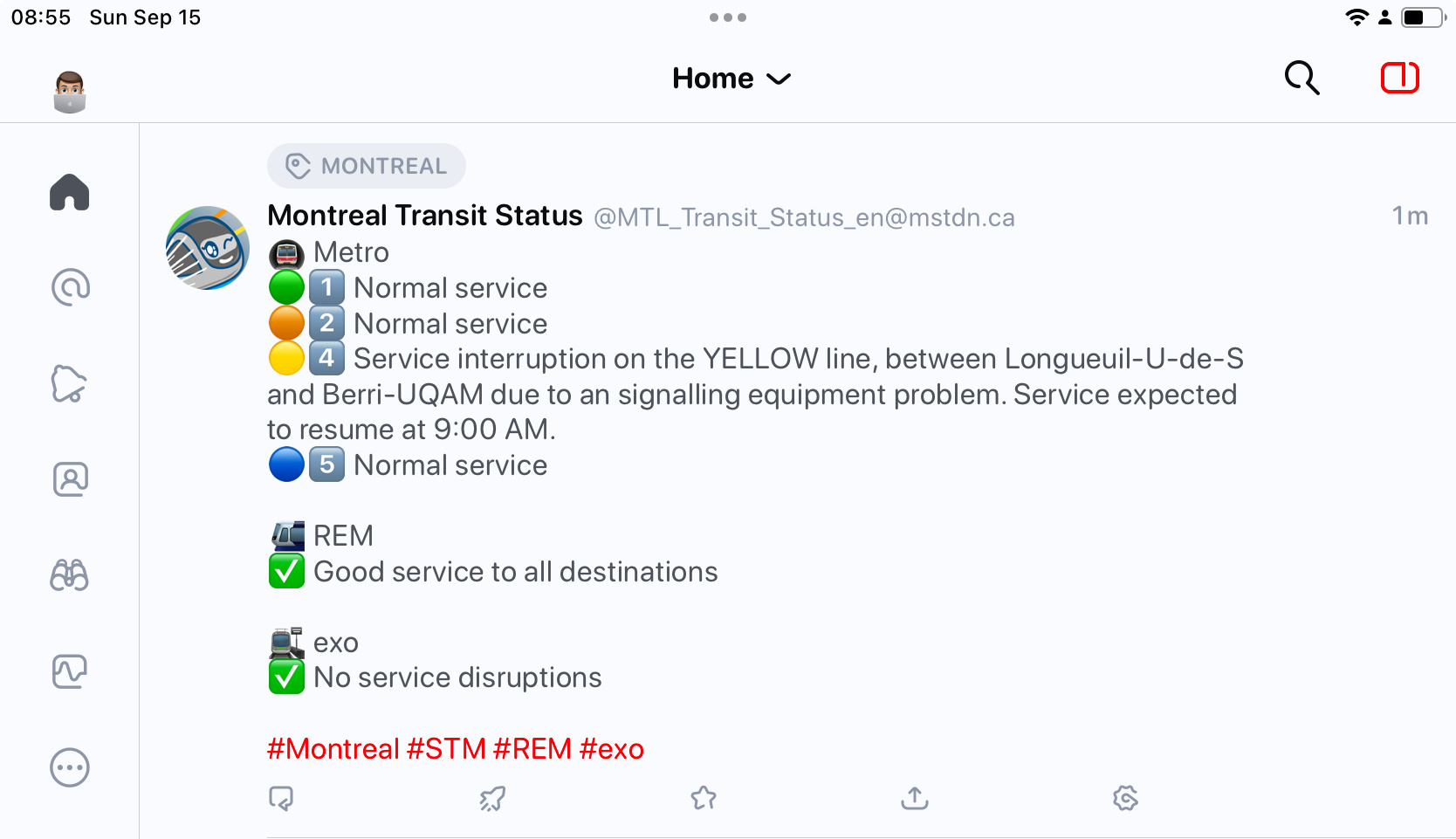Image resolution: width=1456 pixels, height=839 pixels.
Task: Open Notifications bell icon in sidebar
Action: point(70,383)
